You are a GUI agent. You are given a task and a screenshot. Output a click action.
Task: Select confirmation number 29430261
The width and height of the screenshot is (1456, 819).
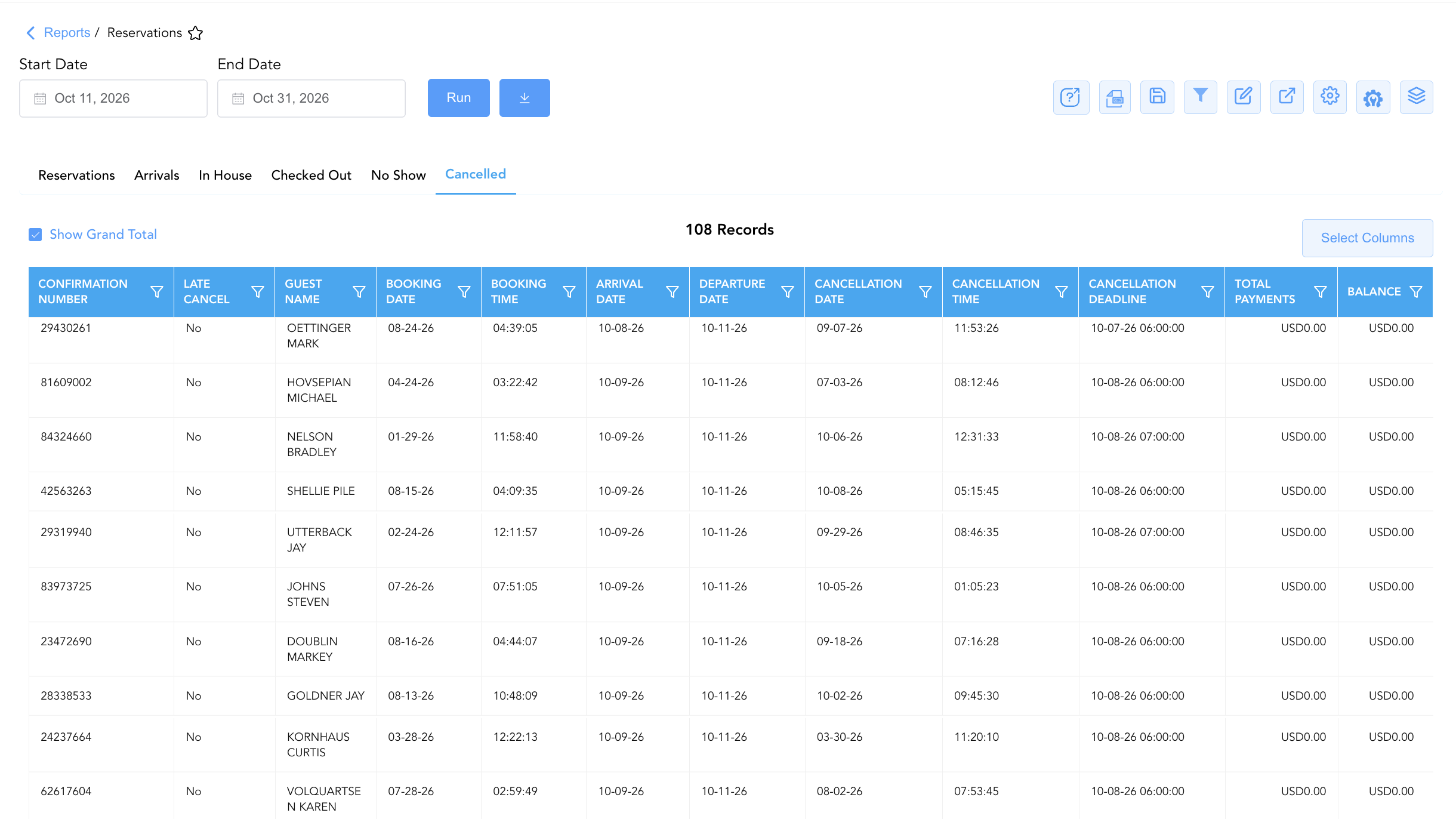[x=66, y=328]
